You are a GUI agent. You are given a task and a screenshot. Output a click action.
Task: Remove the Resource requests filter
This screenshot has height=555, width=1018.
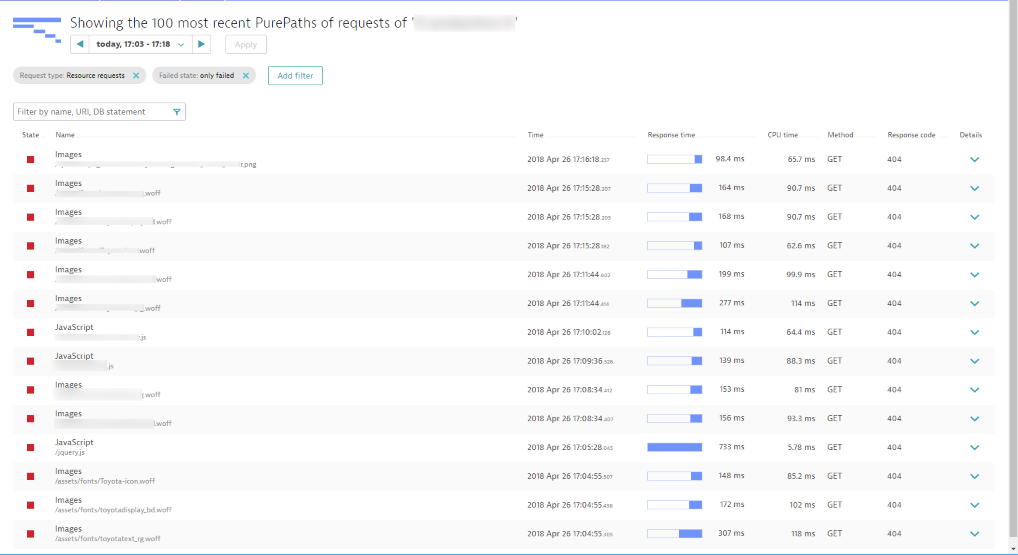(136, 75)
